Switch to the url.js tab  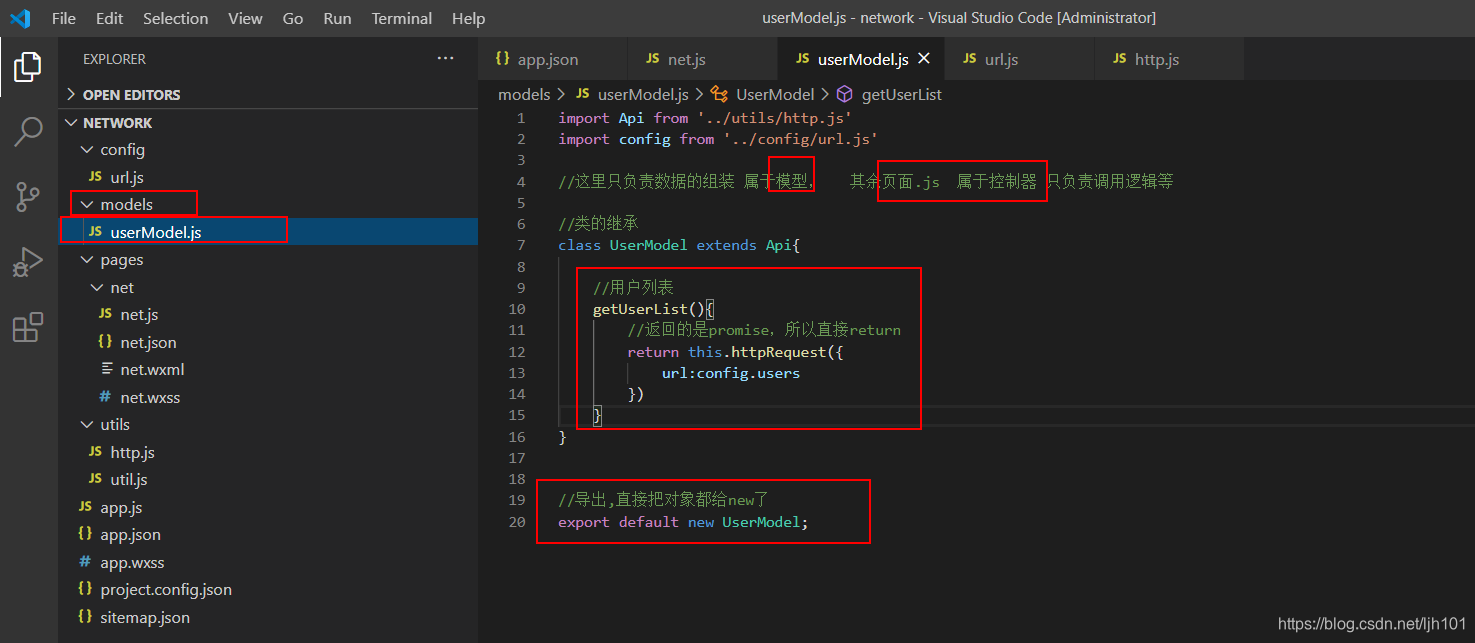[1020, 59]
